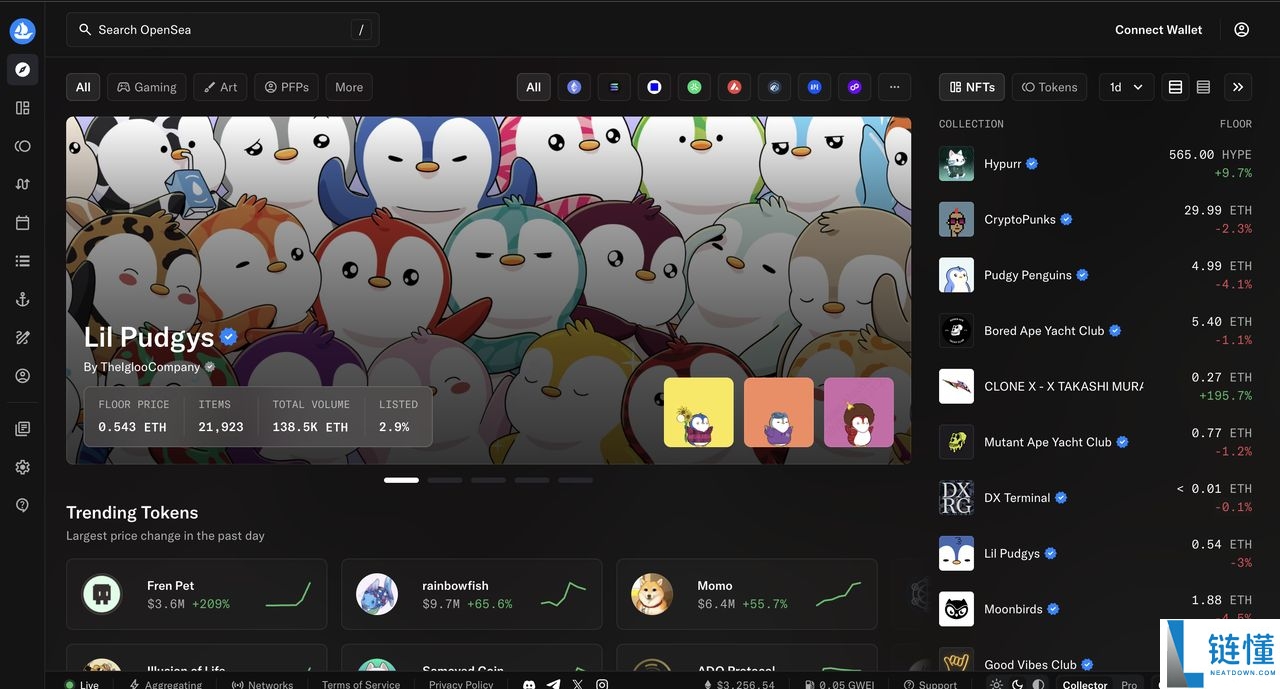The width and height of the screenshot is (1280, 689).
Task: Open the CryptoPunks collection row
Action: 1095,220
